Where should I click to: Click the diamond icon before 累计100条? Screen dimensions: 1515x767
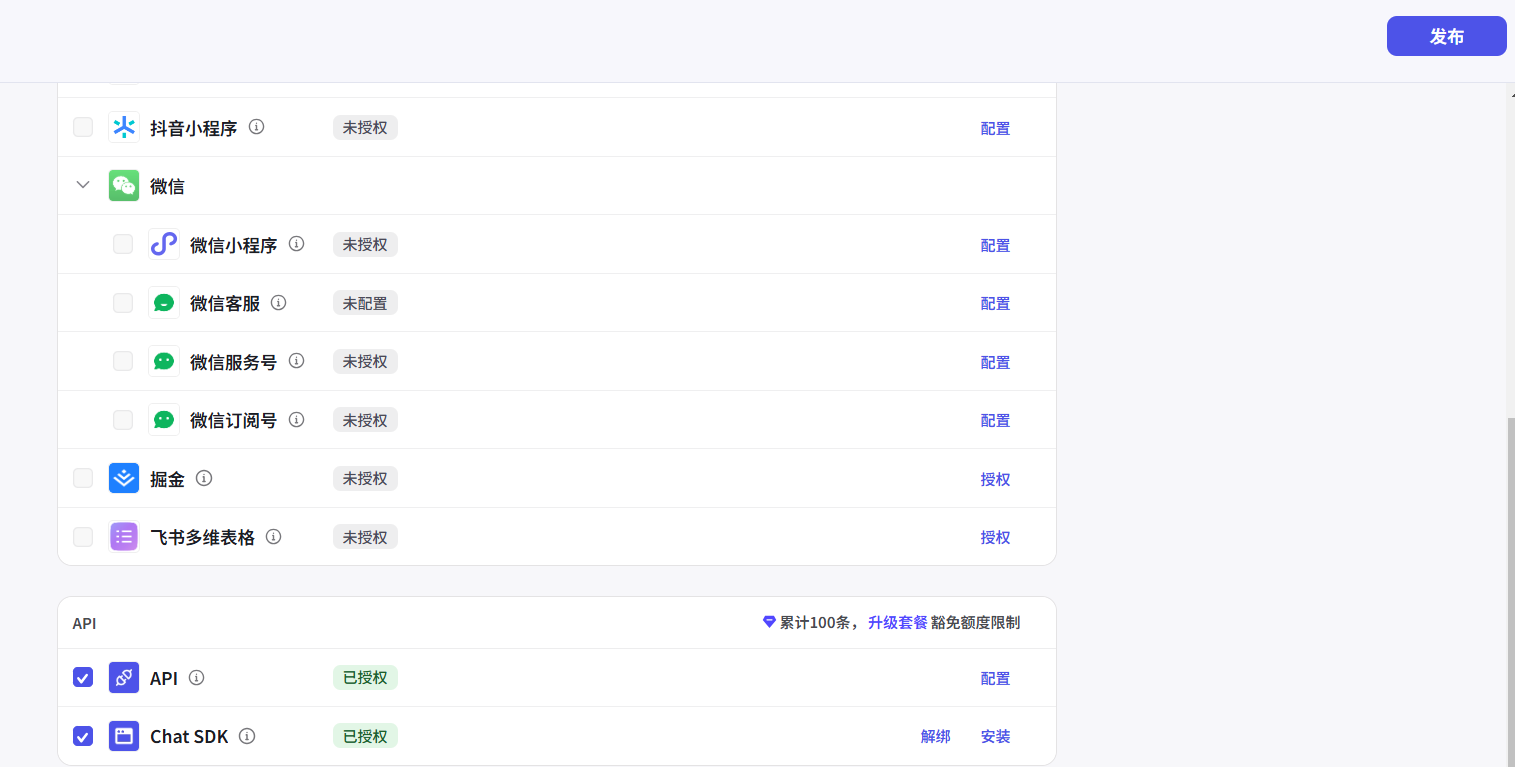pyautogui.click(x=769, y=622)
